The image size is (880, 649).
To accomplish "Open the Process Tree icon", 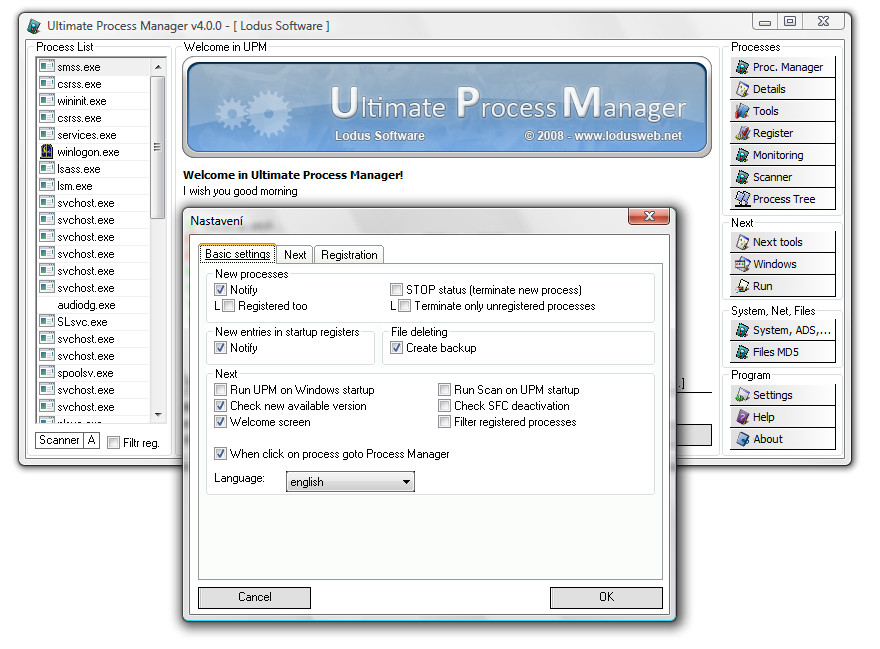I will pyautogui.click(x=742, y=199).
